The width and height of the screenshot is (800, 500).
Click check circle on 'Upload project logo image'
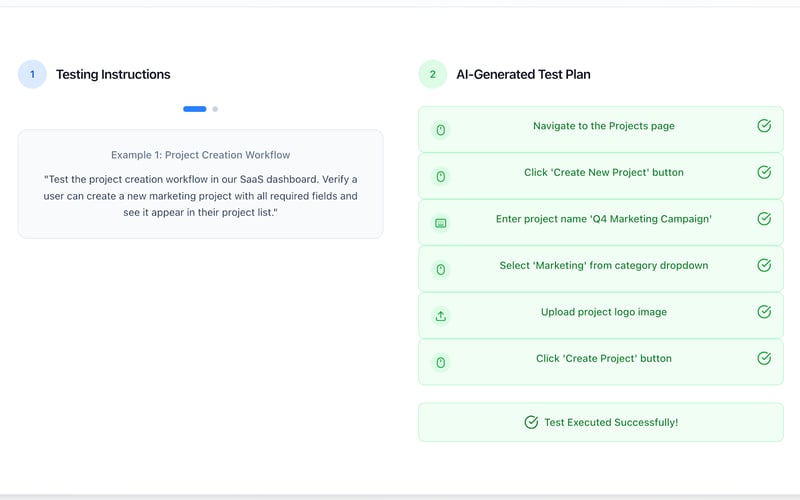[x=764, y=312]
